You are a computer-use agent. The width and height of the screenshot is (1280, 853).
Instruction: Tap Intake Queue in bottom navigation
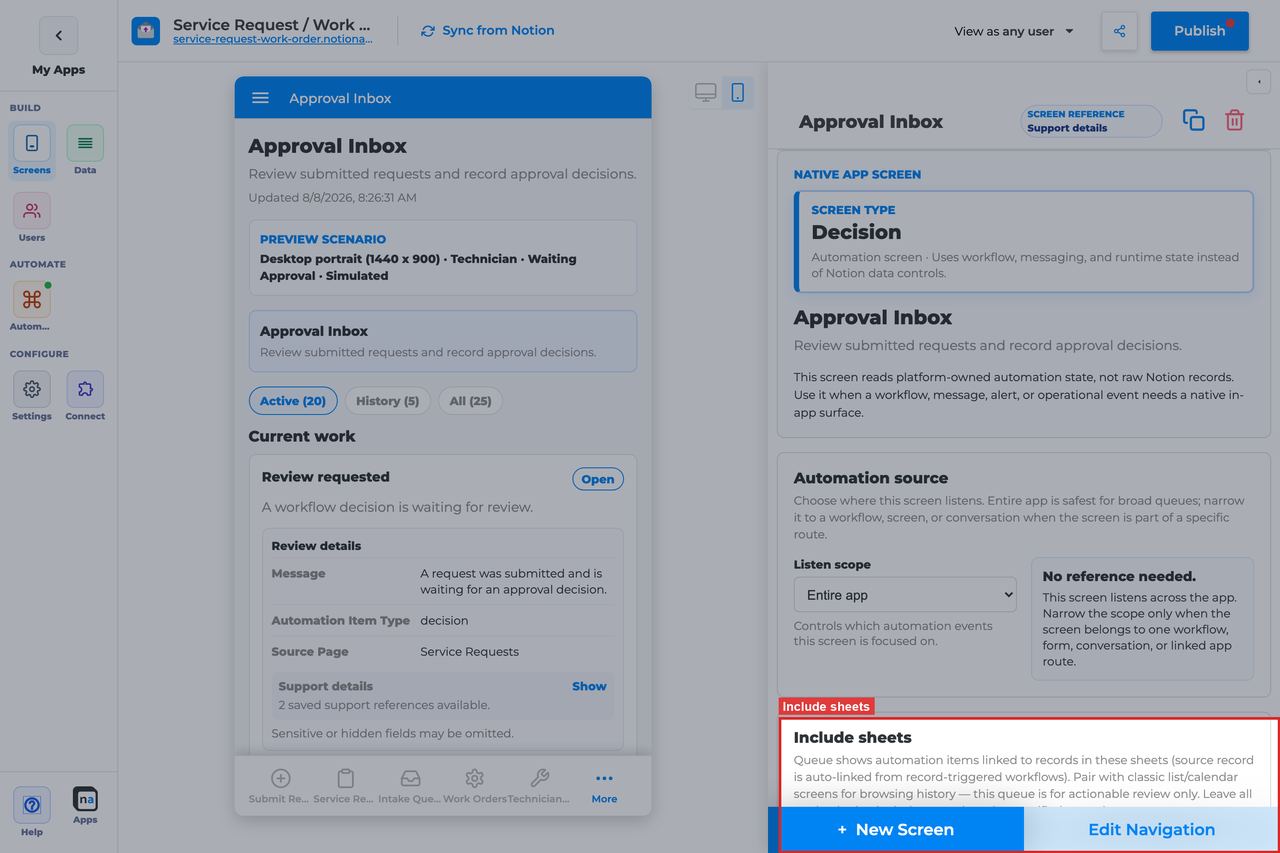[x=410, y=786]
